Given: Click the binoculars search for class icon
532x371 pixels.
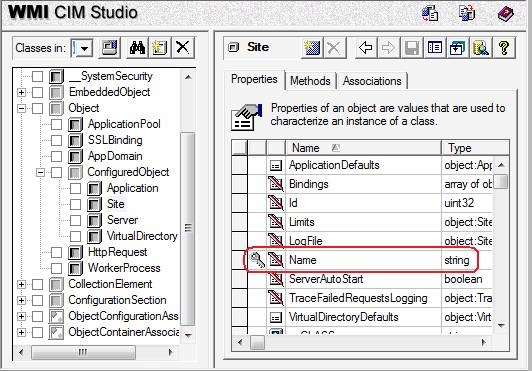Looking at the screenshot, I should click(137, 48).
